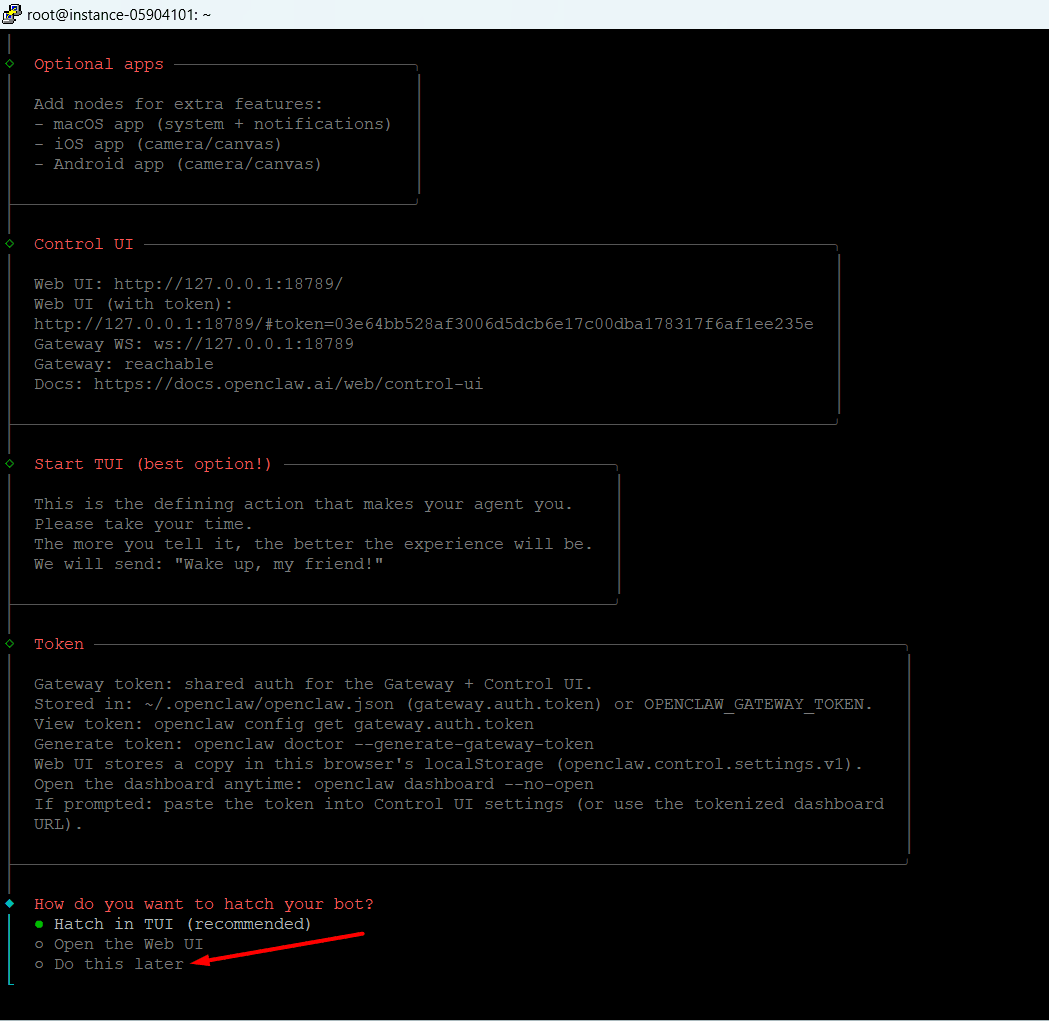Click the openclaw doctor --generate-gateway-token command text
This screenshot has width=1049, height=1021.
pos(393,744)
